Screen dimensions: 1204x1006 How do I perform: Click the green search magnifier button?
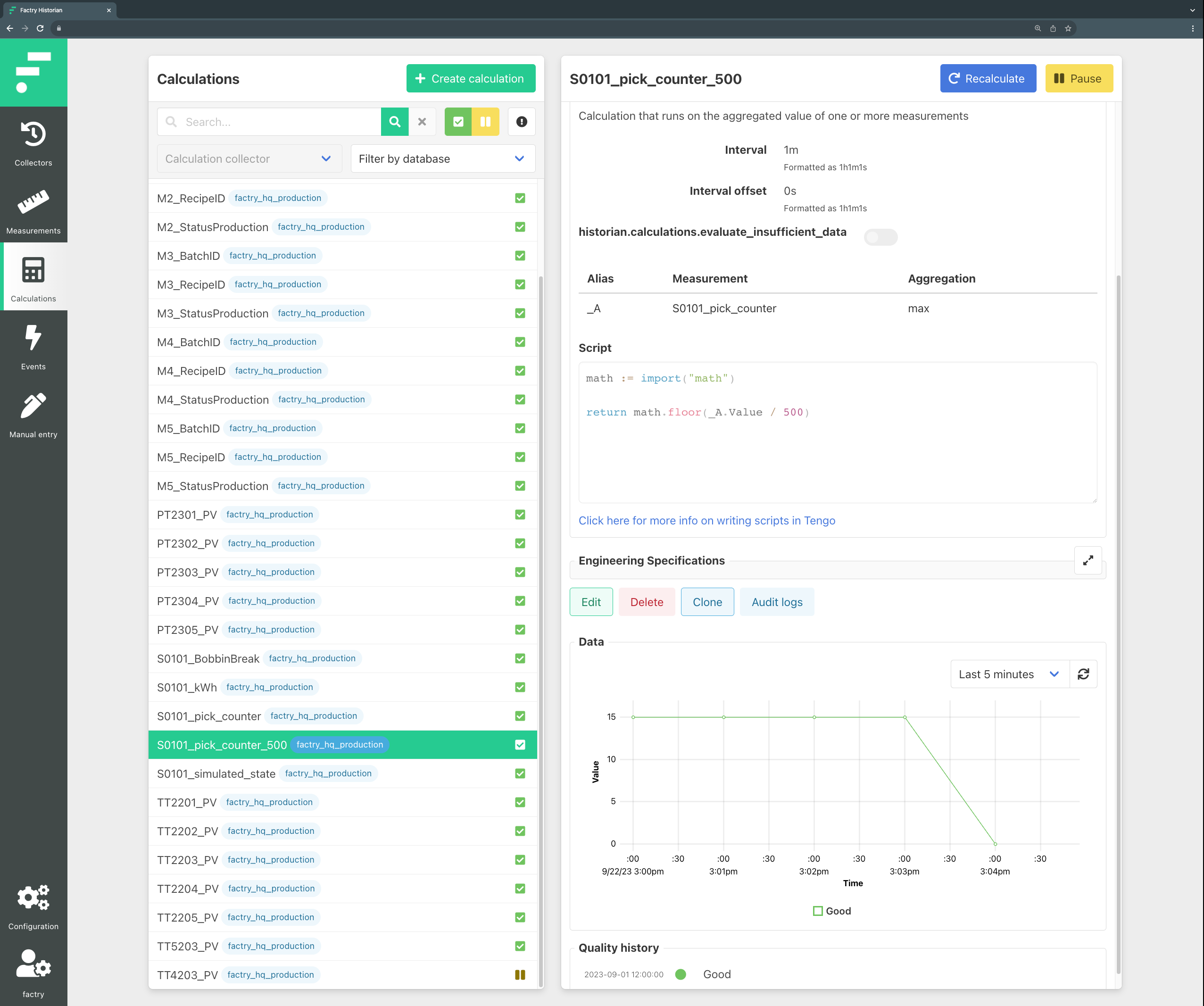click(394, 122)
